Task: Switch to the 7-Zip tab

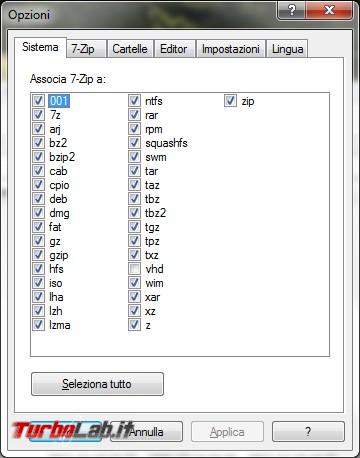Action: (86, 49)
